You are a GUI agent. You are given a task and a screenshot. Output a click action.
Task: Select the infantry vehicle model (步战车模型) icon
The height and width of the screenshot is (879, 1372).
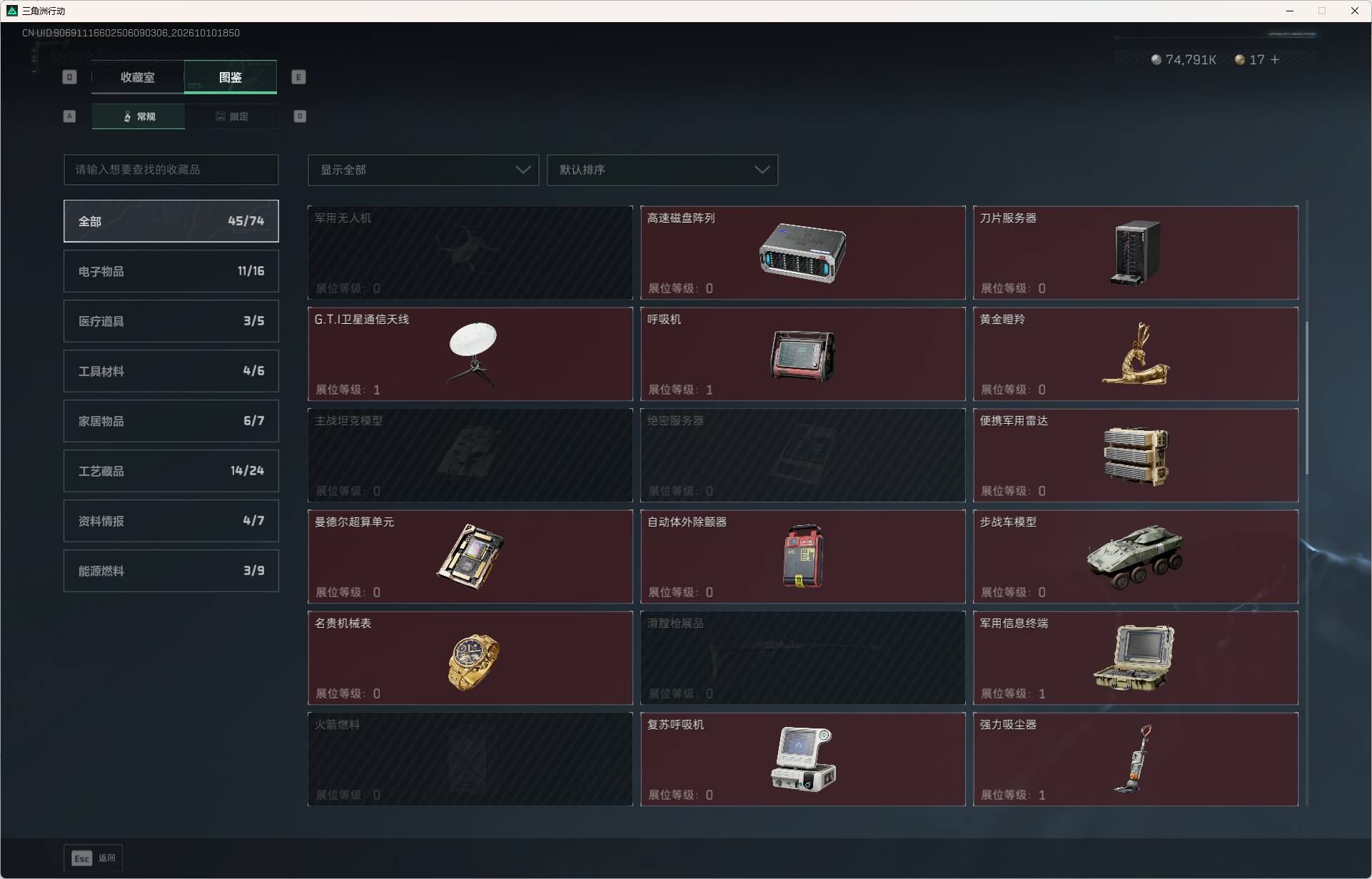[1136, 557]
